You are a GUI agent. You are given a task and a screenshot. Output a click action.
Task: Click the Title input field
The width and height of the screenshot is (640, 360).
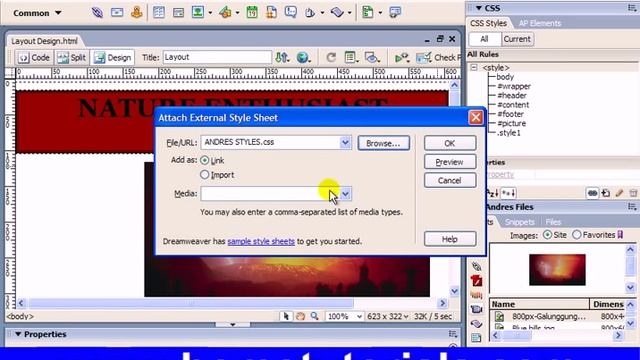coord(217,57)
